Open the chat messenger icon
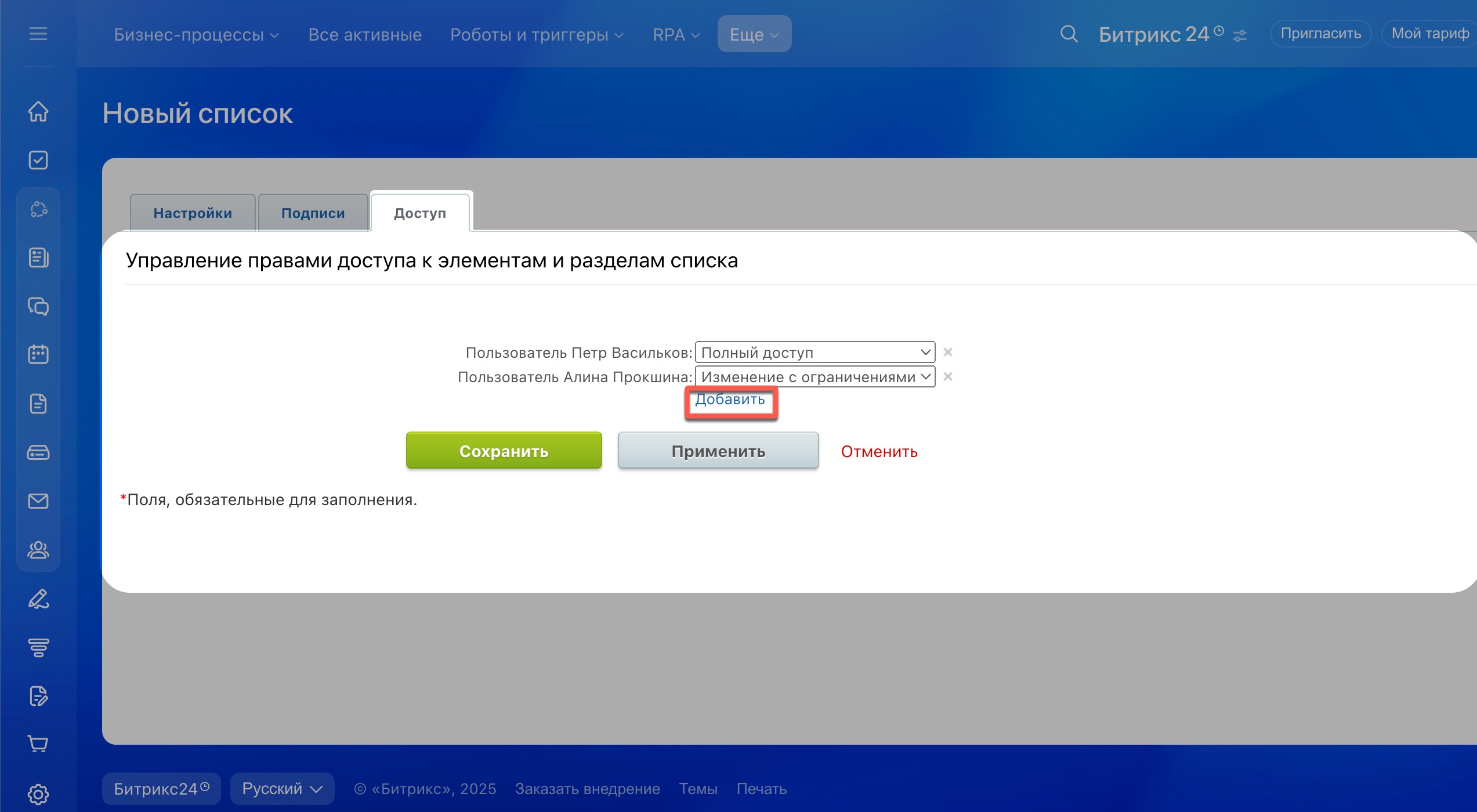Viewport: 1477px width, 812px height. point(38,306)
